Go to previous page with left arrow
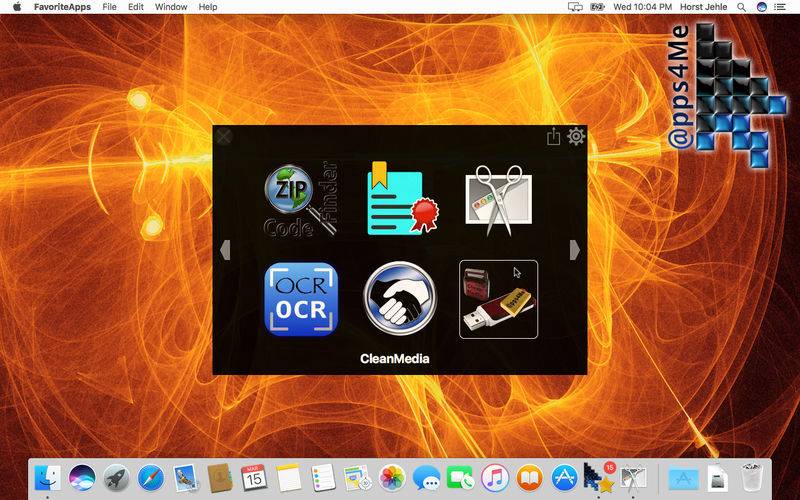This screenshot has height=500, width=800. click(225, 250)
